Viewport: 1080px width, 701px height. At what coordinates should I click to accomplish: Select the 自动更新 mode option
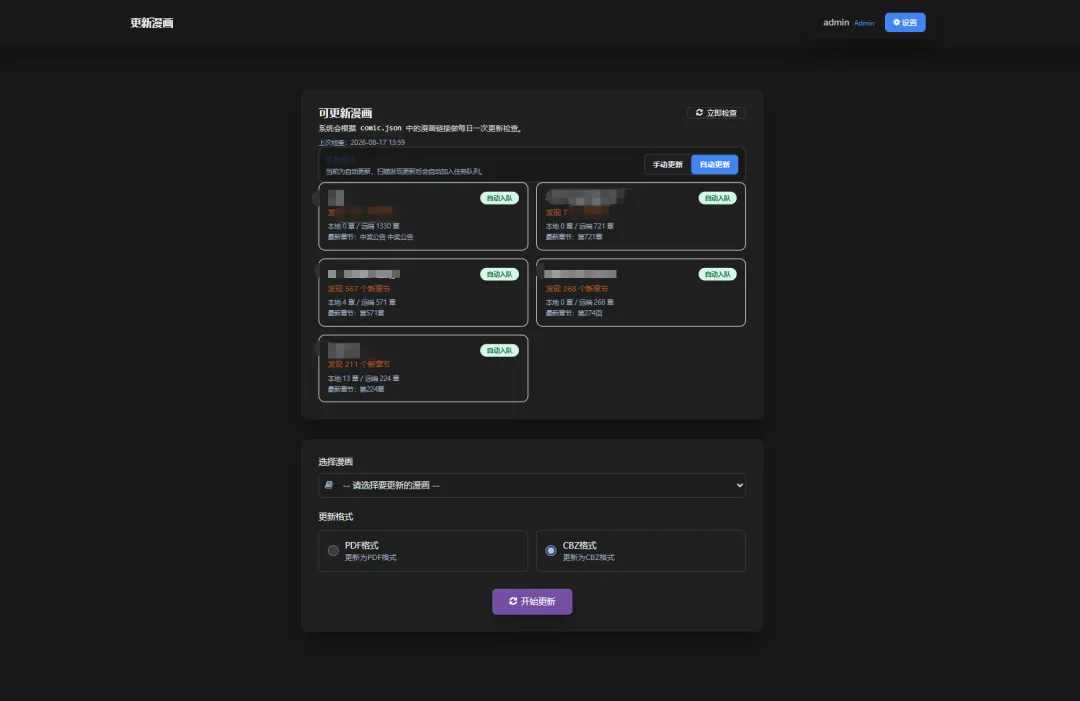coord(714,165)
